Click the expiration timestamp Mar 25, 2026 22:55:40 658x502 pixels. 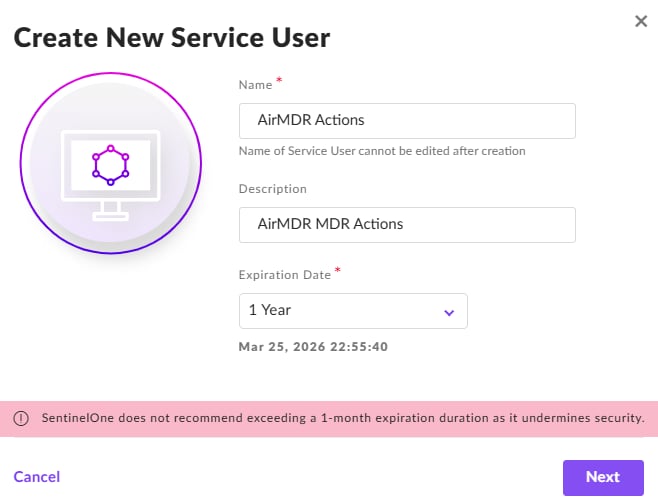pyautogui.click(x=313, y=347)
